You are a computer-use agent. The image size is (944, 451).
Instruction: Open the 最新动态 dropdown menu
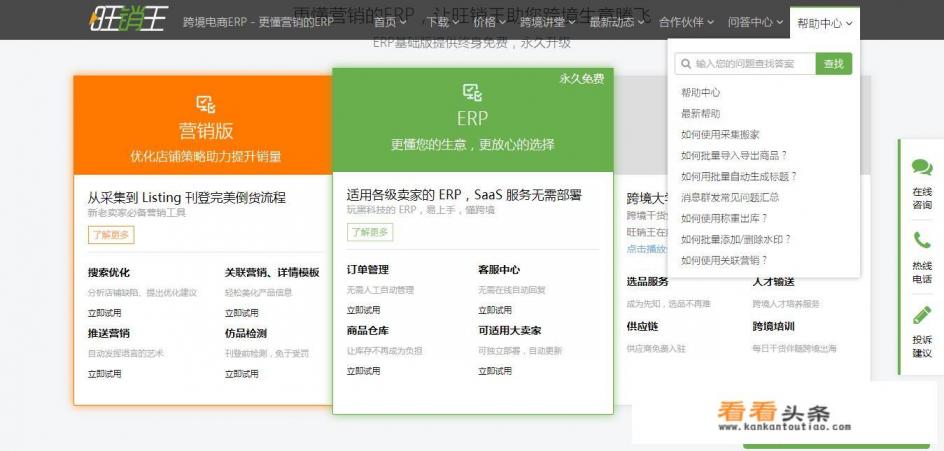point(616,22)
